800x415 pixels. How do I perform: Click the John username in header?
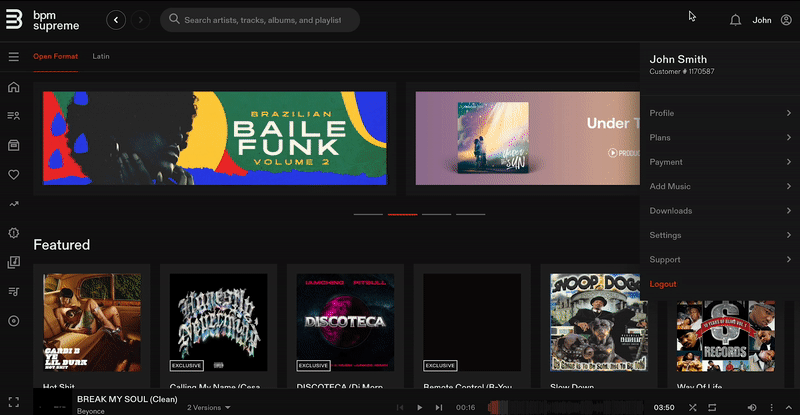762,20
